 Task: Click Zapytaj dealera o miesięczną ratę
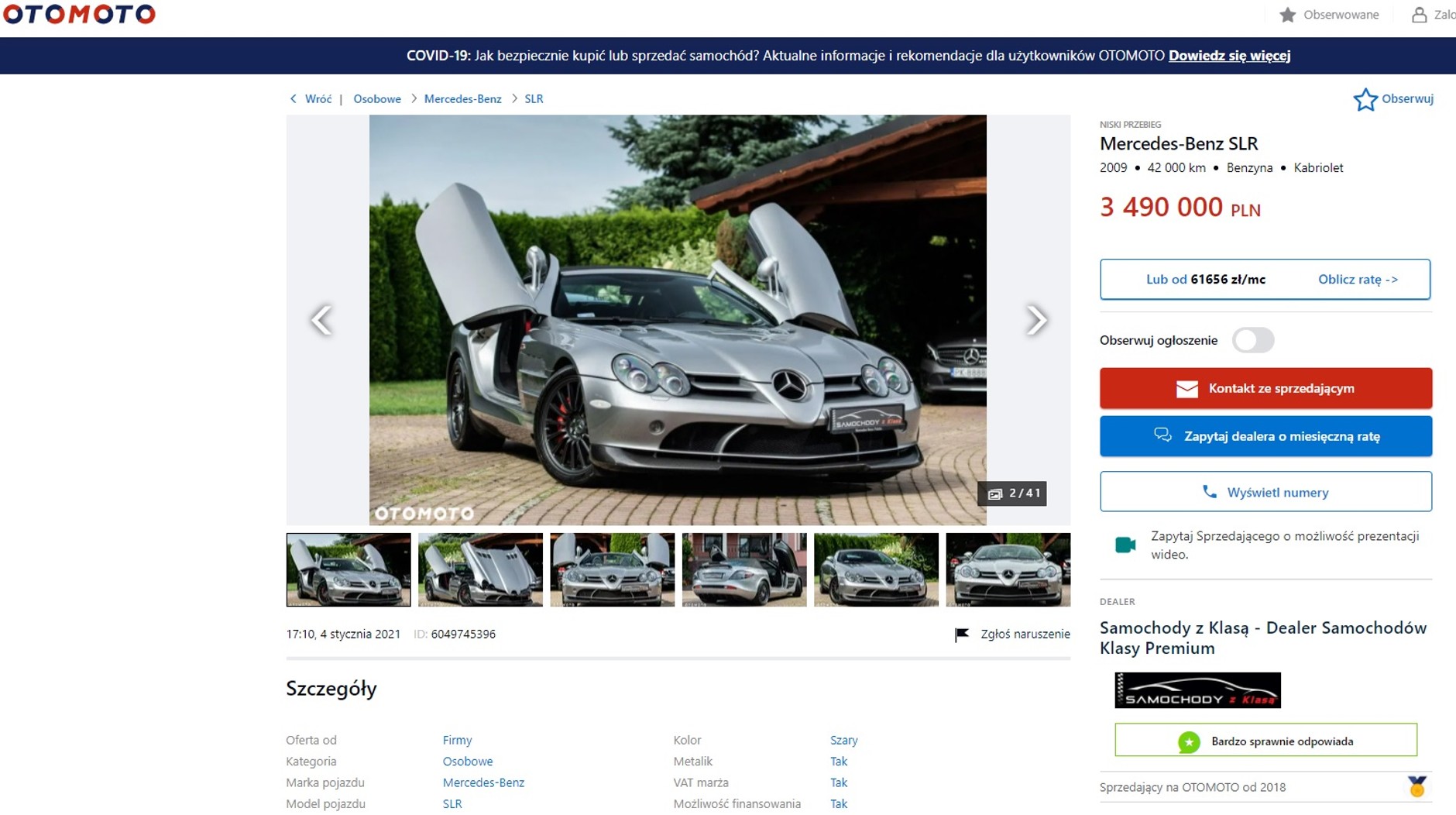click(1265, 436)
